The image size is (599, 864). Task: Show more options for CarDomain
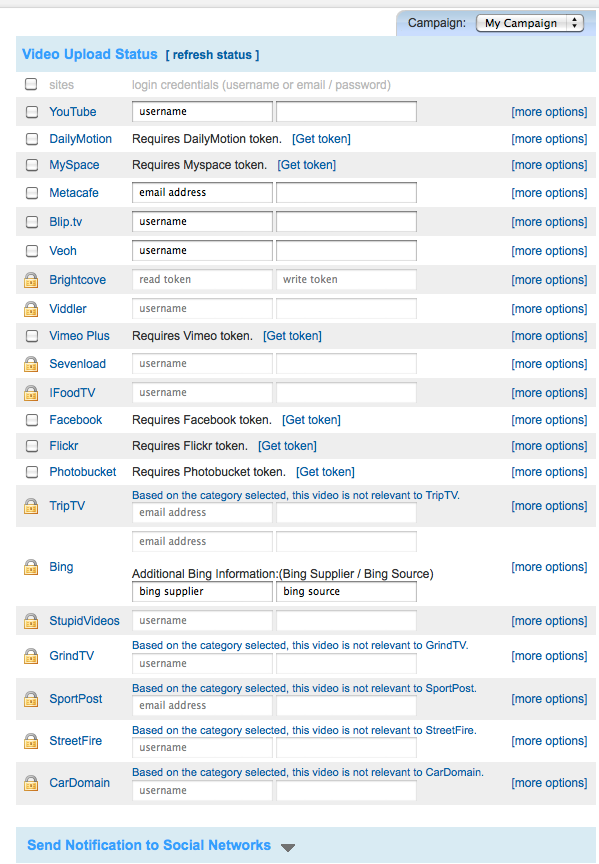tap(549, 783)
